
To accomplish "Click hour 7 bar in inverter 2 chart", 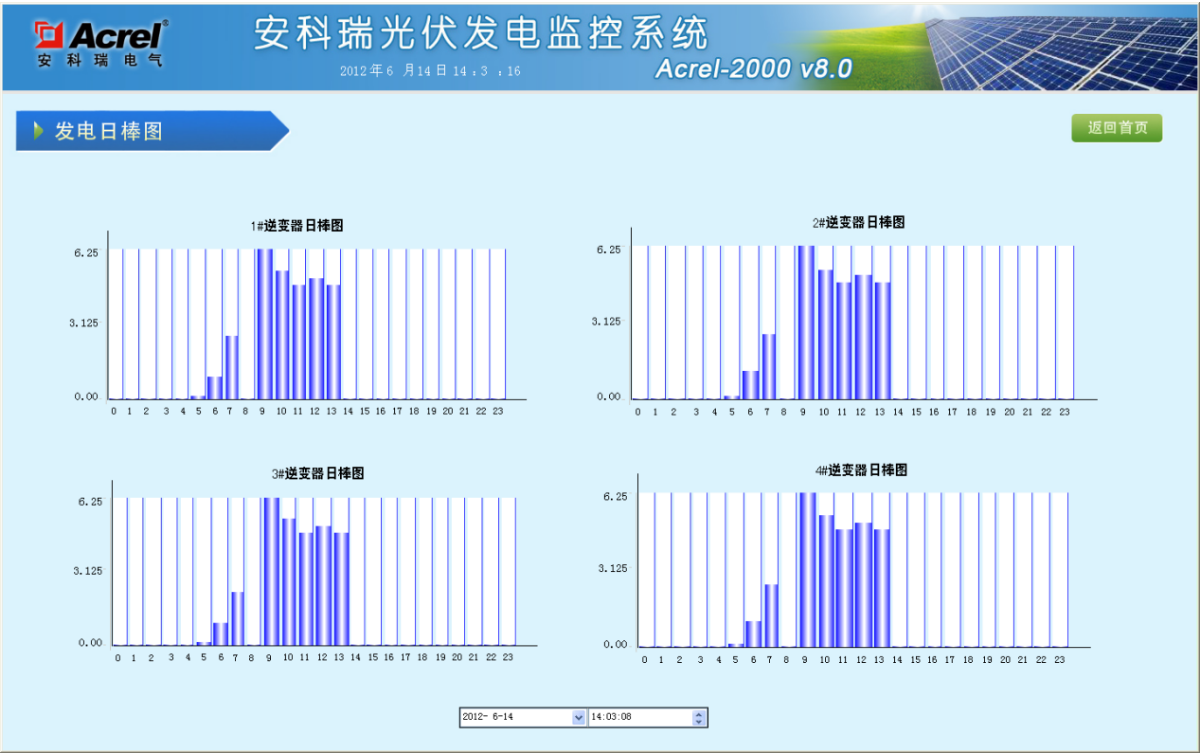I will click(769, 366).
